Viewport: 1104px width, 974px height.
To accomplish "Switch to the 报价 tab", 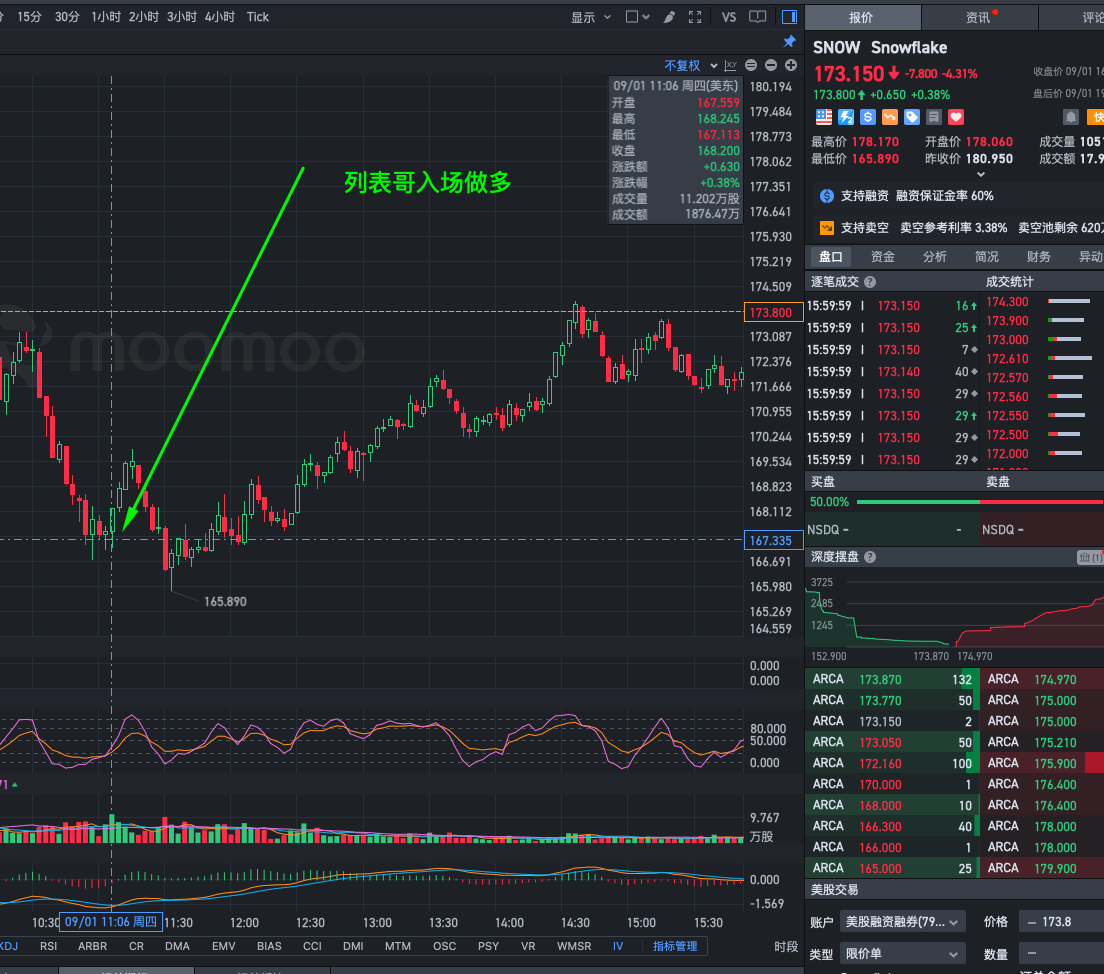I will coord(862,18).
